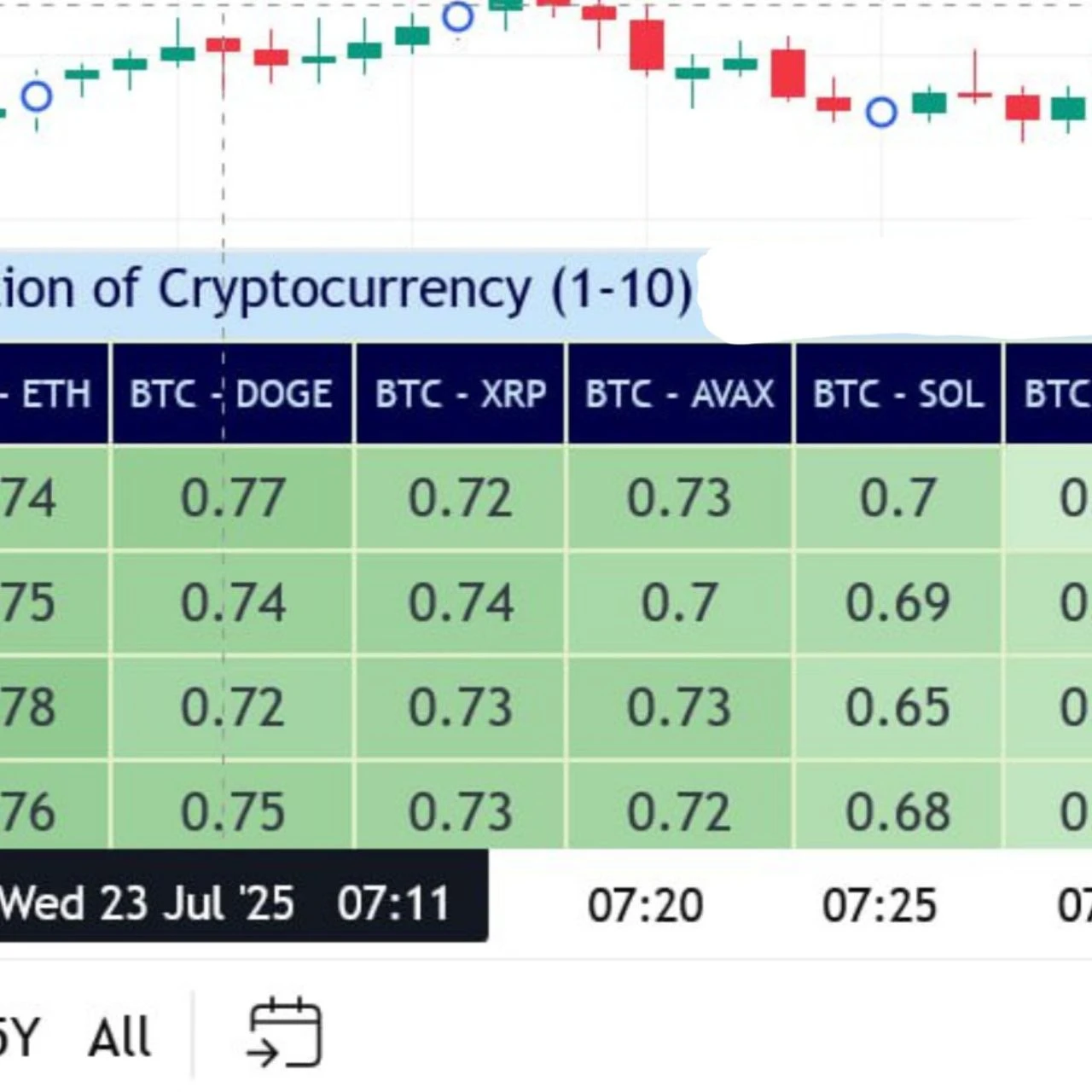Click the BTC - DOGE column header
The width and height of the screenshot is (1092, 1092).
pos(231,394)
